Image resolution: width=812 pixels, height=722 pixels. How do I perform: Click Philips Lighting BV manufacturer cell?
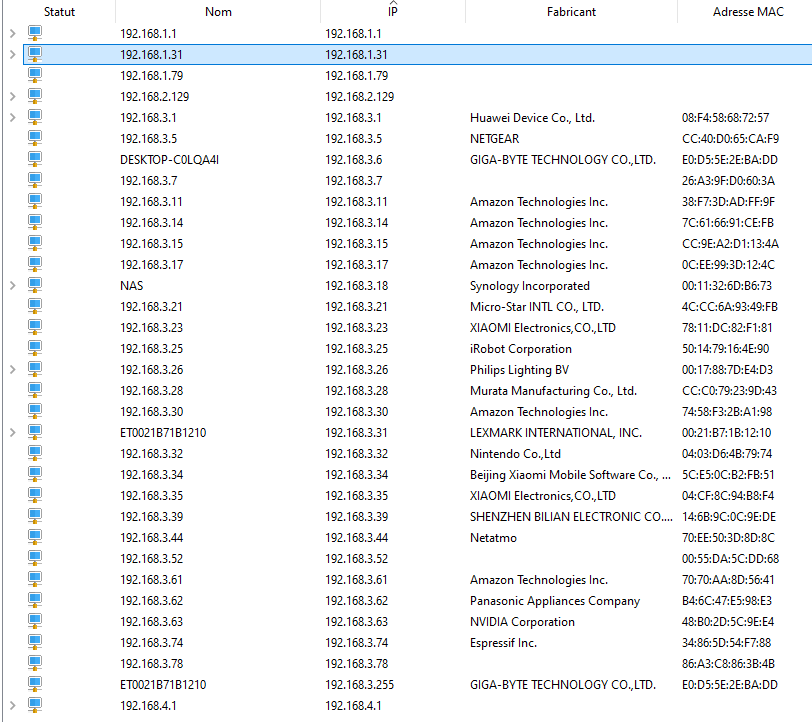(x=519, y=370)
